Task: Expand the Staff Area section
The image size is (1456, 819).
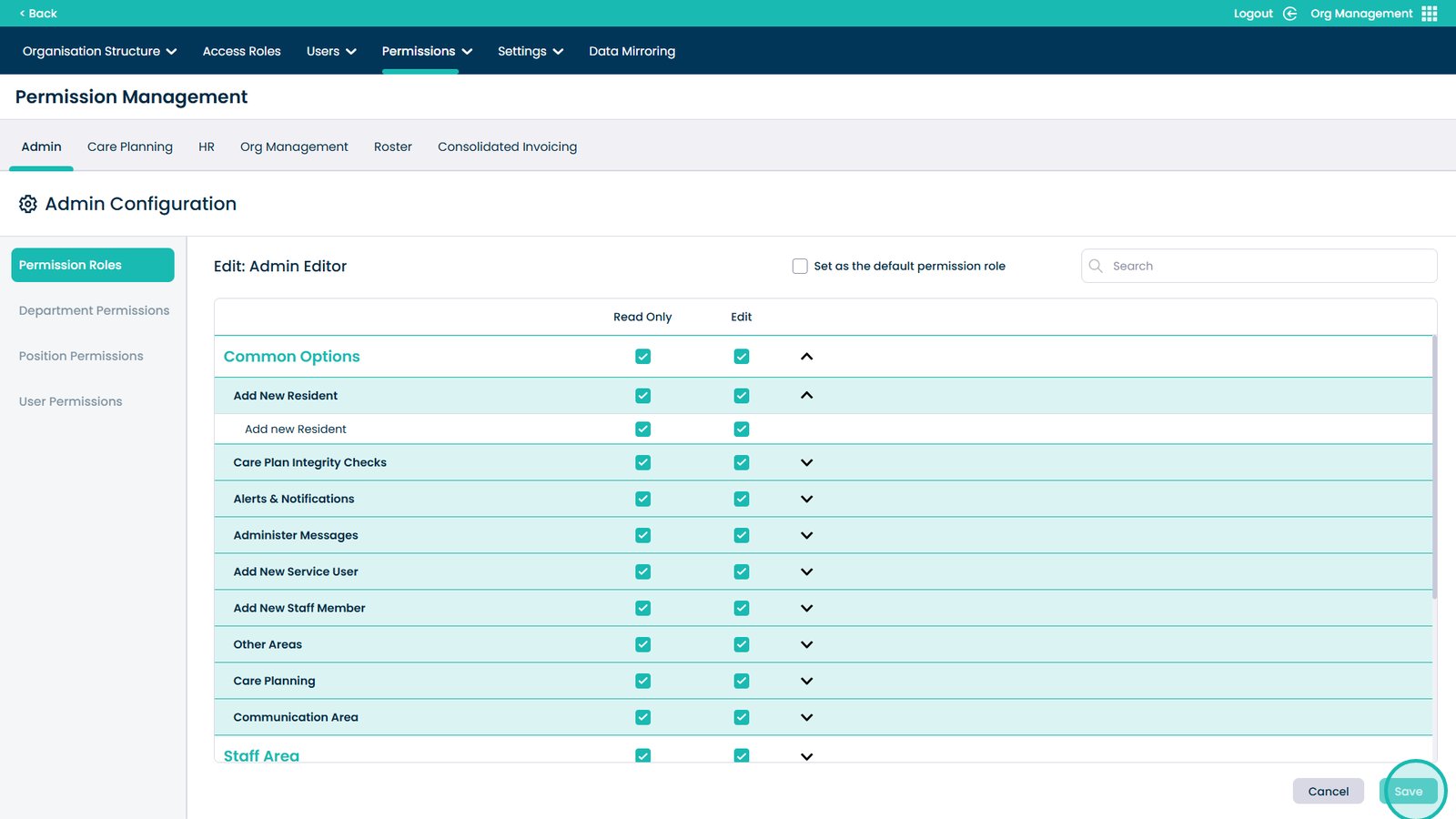Action: 806,756
